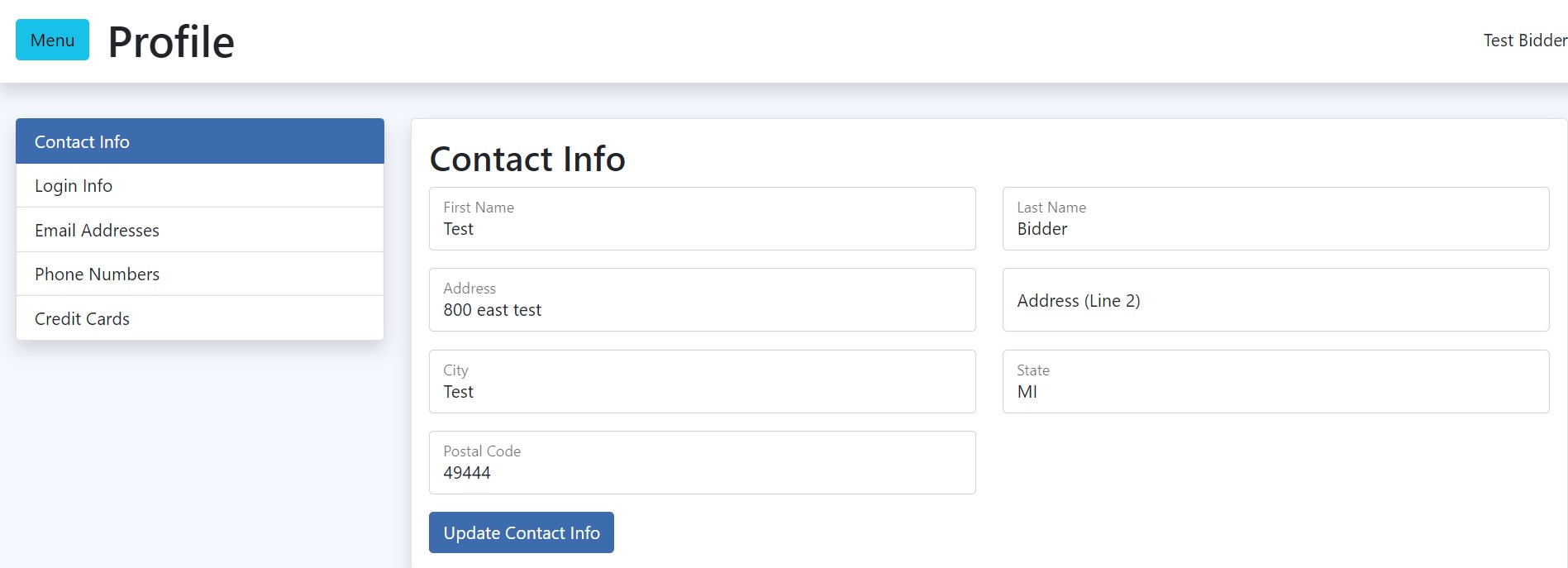Click the Test Bidder account name
This screenshot has height=568, width=1568.
tap(1524, 40)
